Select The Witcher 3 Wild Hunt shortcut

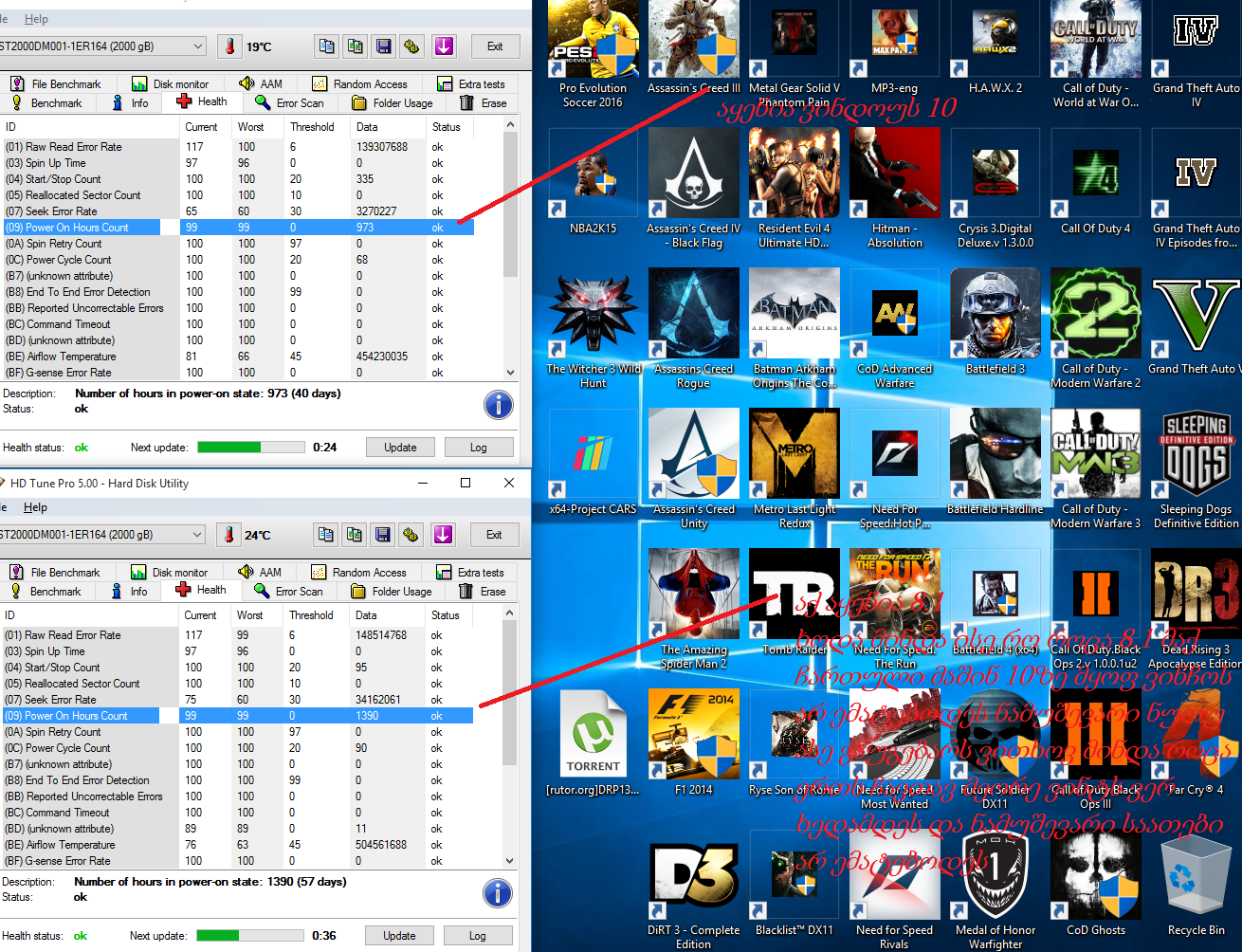coord(593,328)
